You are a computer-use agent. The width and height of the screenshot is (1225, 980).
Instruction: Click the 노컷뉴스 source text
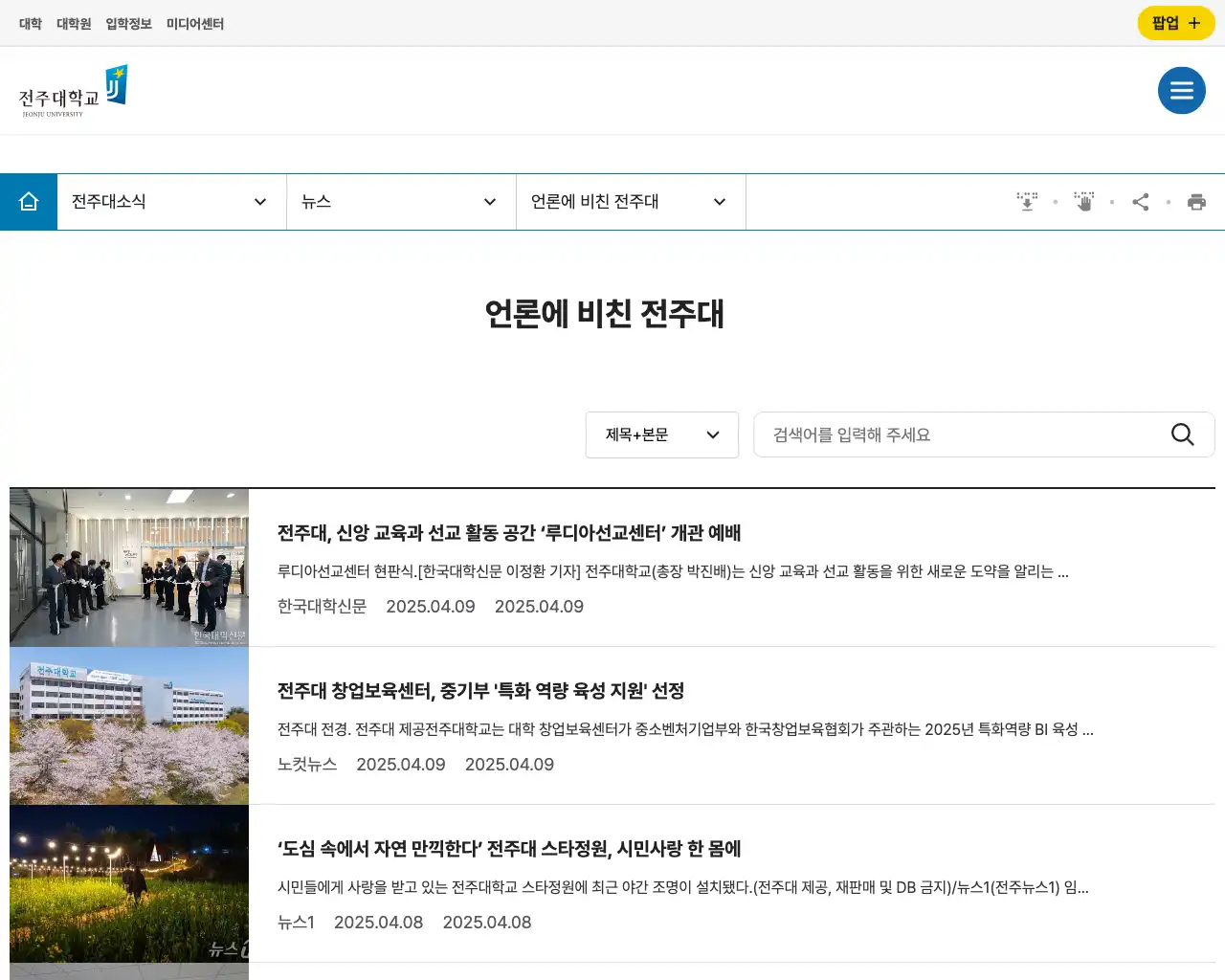click(307, 765)
